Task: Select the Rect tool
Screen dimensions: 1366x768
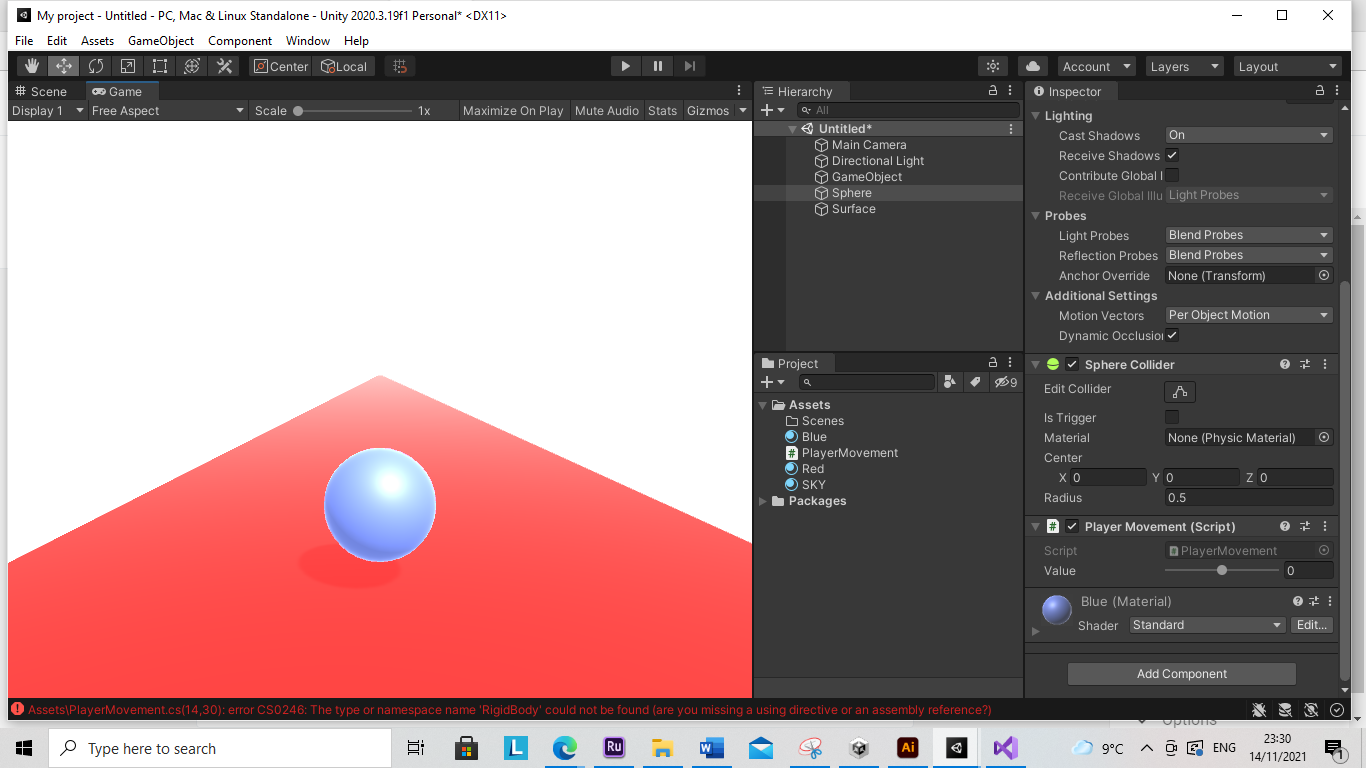Action: [x=160, y=66]
